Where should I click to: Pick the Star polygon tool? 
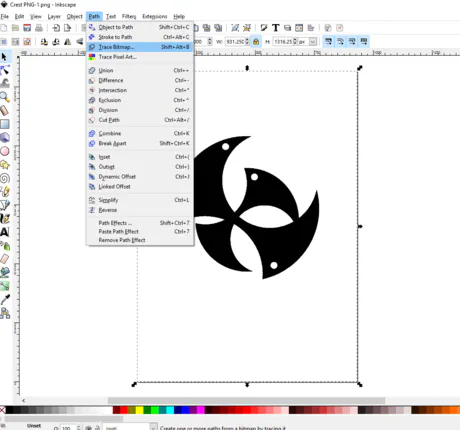coord(5,165)
